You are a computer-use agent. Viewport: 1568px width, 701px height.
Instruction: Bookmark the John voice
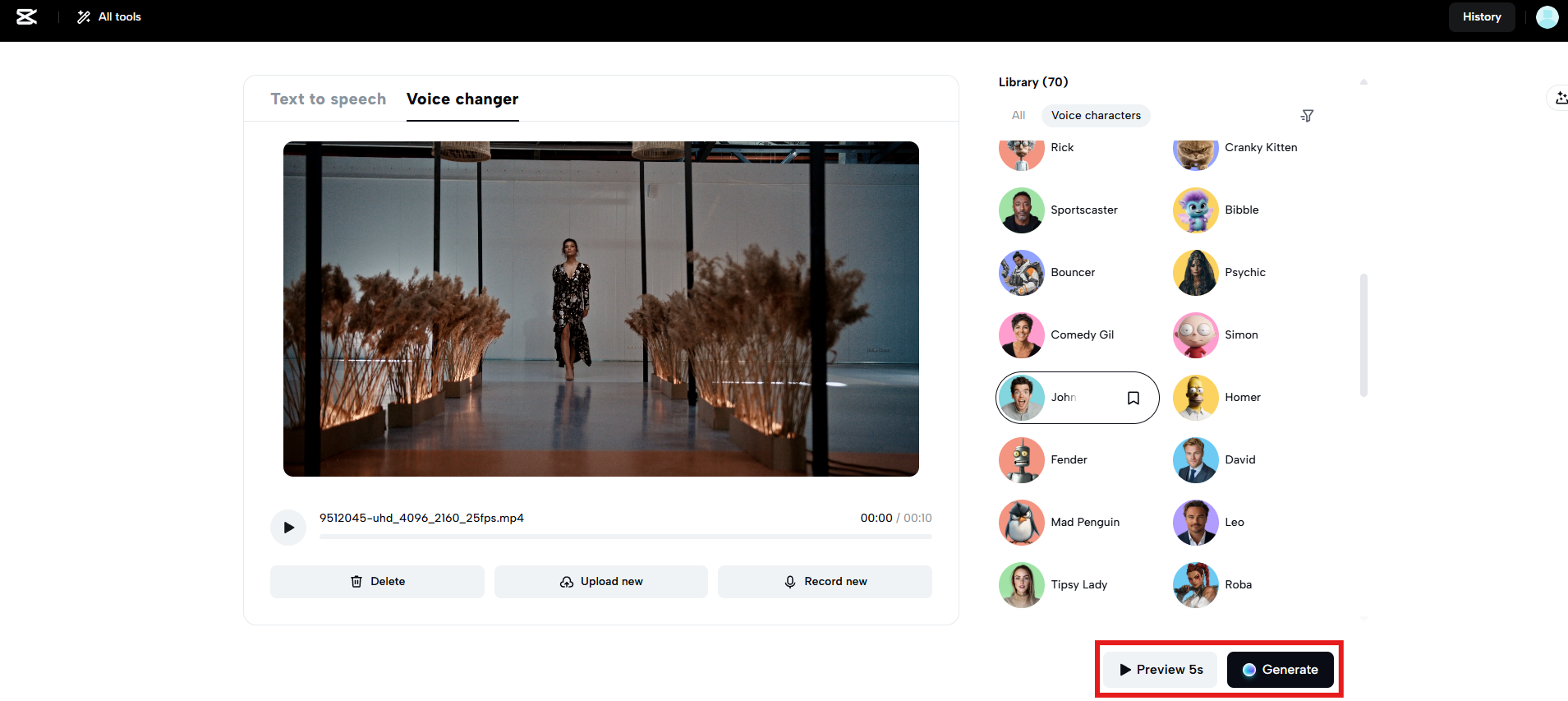[1133, 398]
